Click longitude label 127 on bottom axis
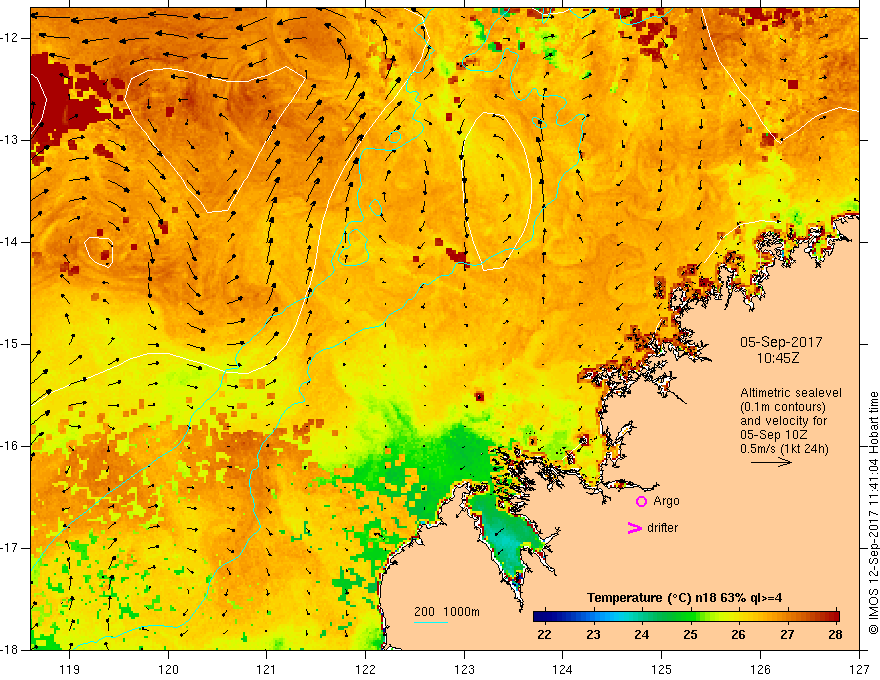The image size is (880, 680). click(x=859, y=669)
